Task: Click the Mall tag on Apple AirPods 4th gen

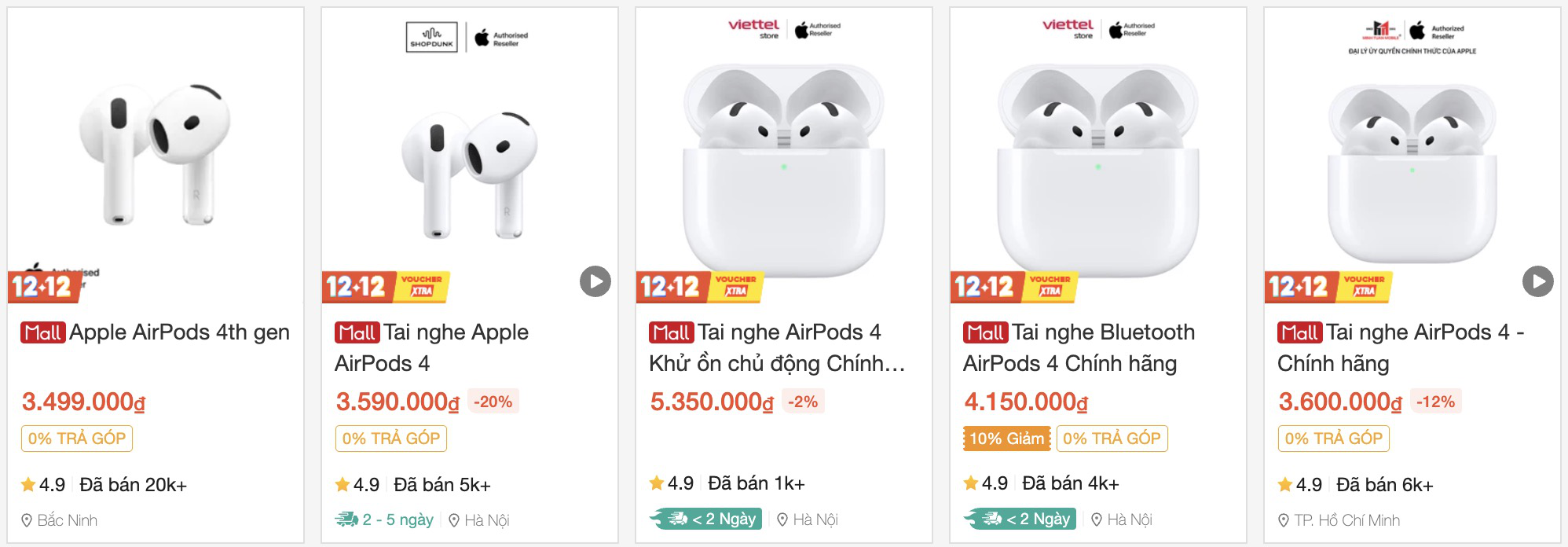Action: tap(42, 332)
